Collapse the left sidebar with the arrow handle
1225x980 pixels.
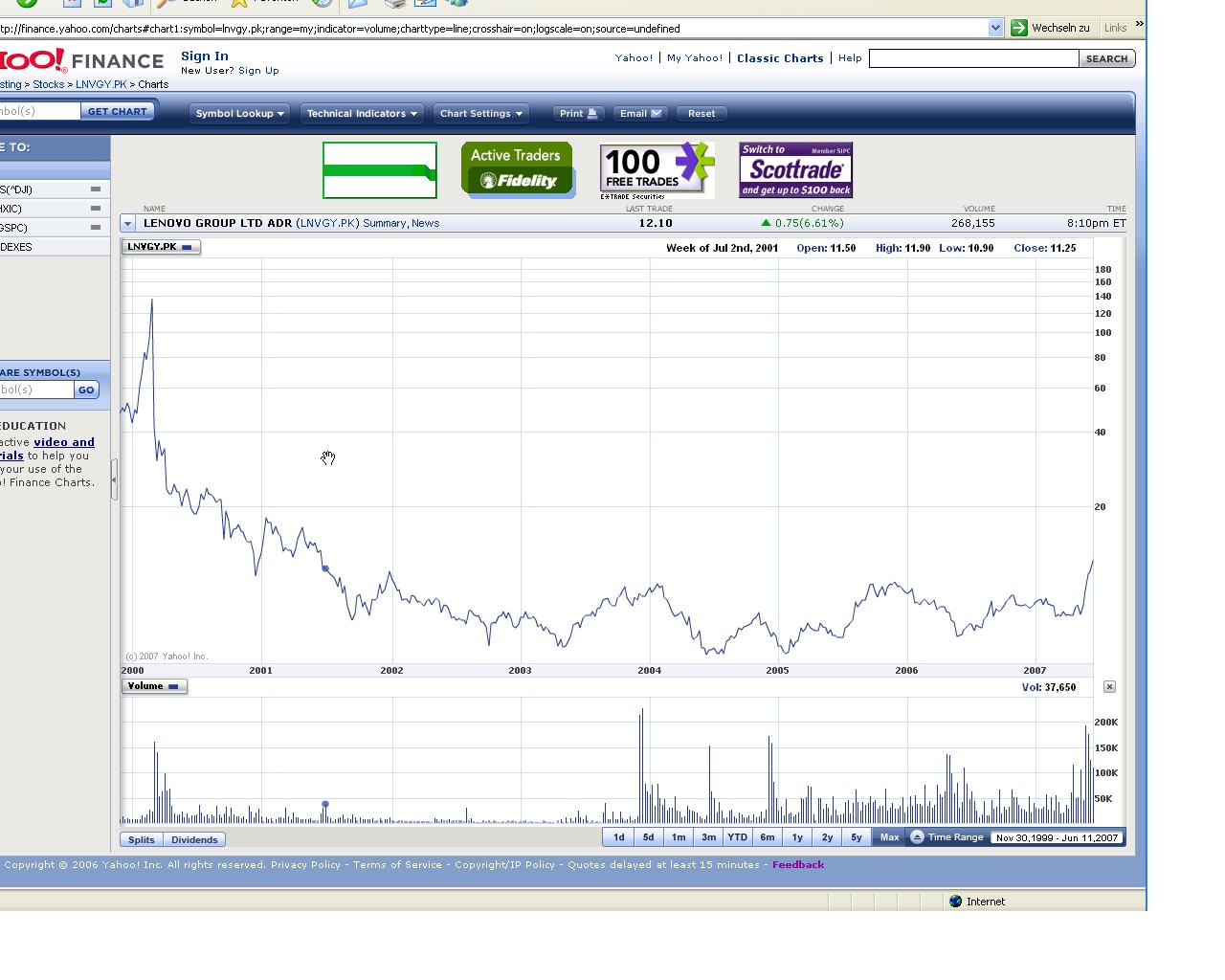(114, 479)
